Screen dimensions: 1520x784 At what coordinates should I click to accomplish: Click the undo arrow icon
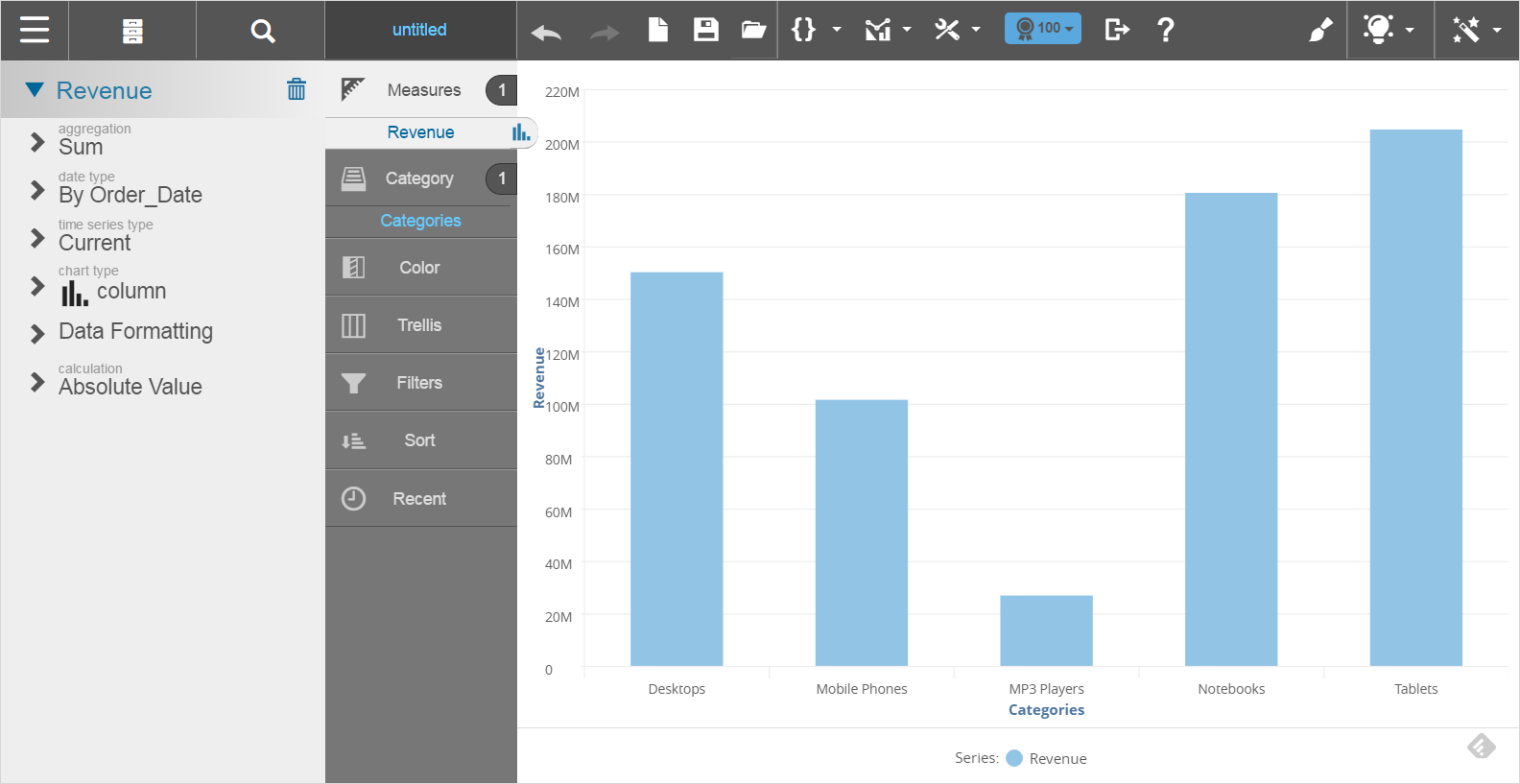[x=546, y=33]
